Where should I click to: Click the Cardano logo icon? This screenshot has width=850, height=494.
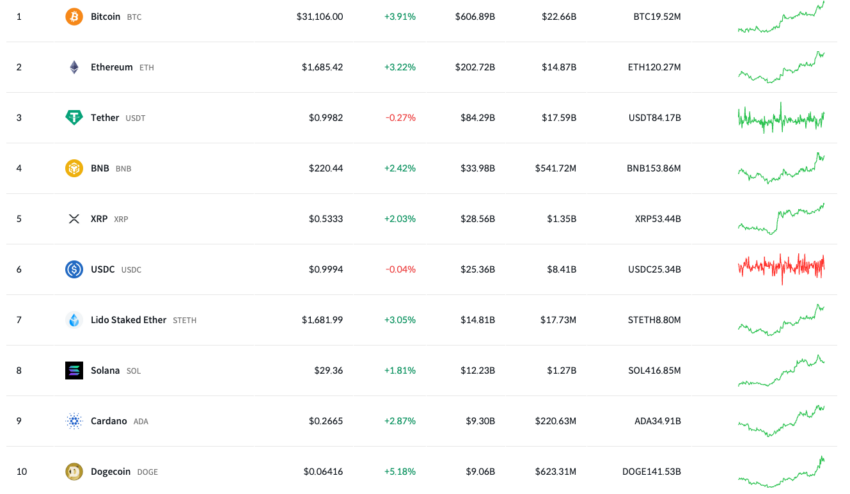[74, 421]
